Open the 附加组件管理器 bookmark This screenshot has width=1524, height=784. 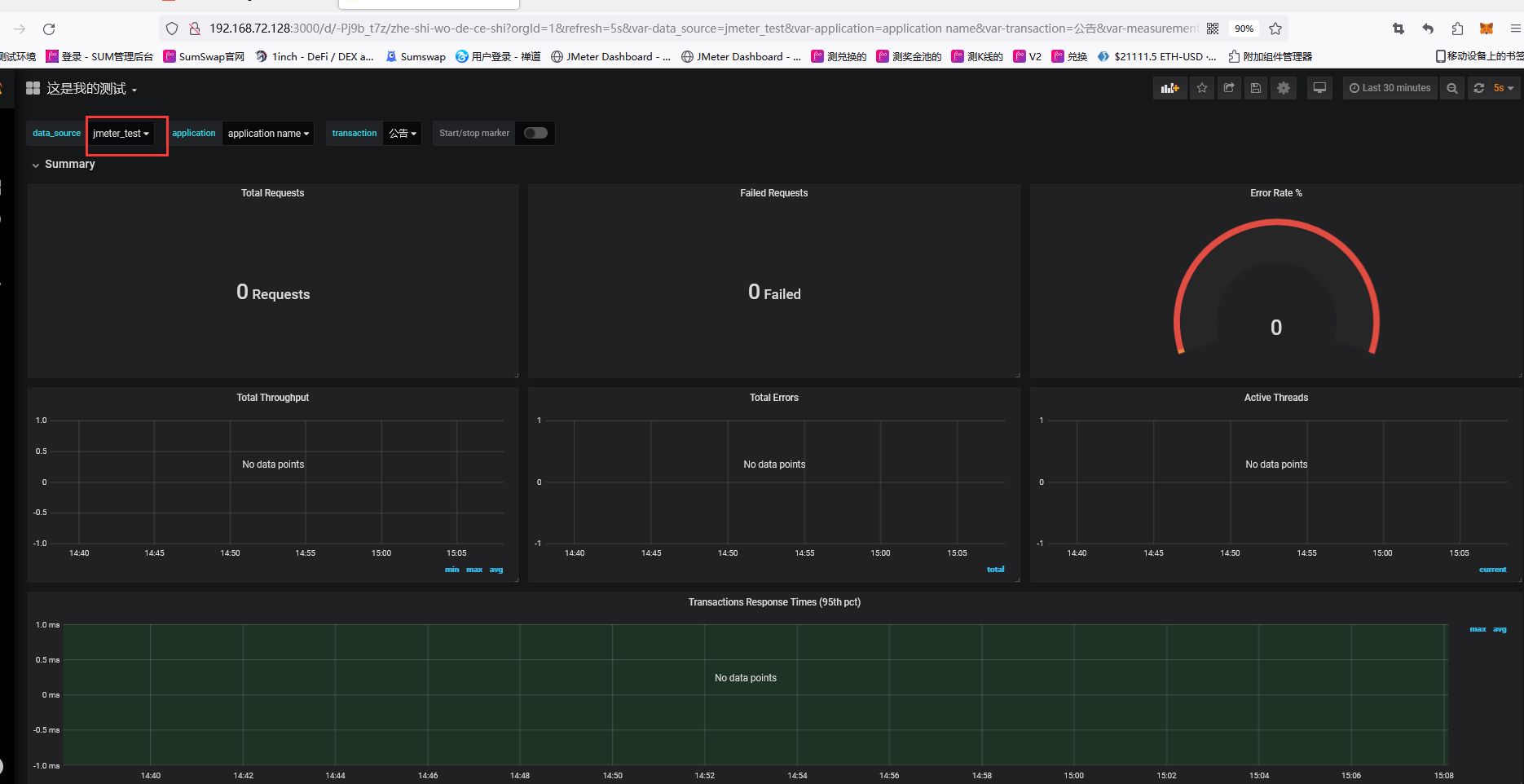point(1271,56)
